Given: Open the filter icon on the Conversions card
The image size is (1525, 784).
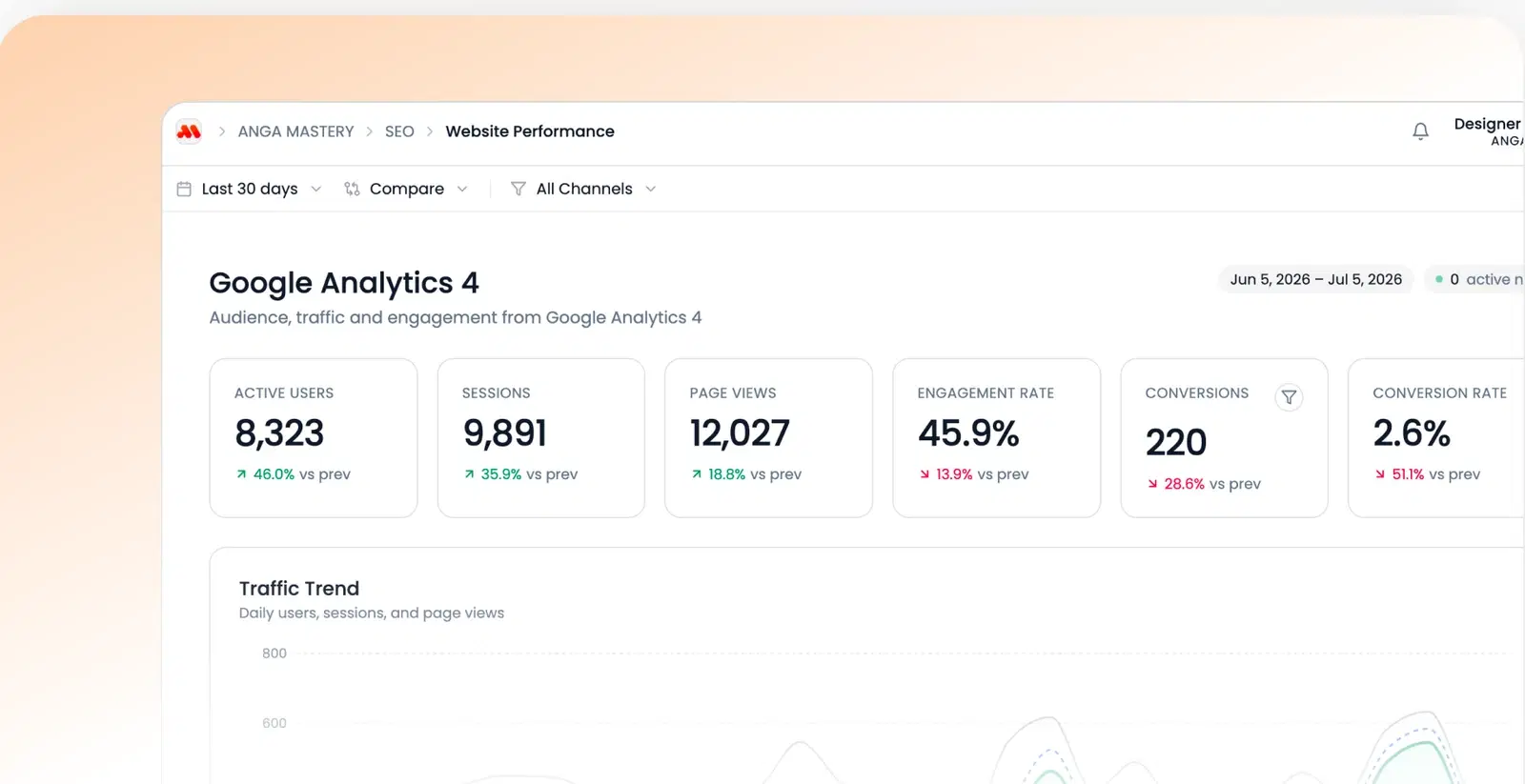Looking at the screenshot, I should coord(1289,397).
